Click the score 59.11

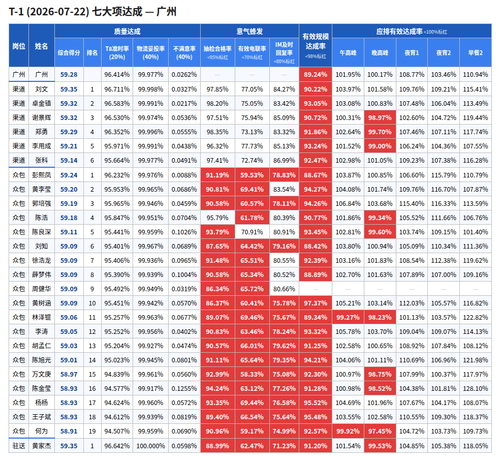click(x=69, y=232)
